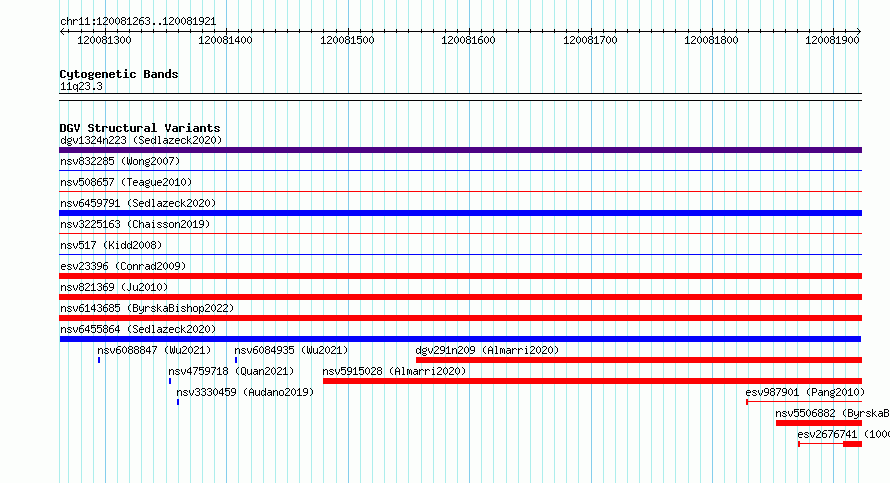Select small blue nsv6084935 marker
Viewport: 890px width, 483px height.
tap(236, 360)
